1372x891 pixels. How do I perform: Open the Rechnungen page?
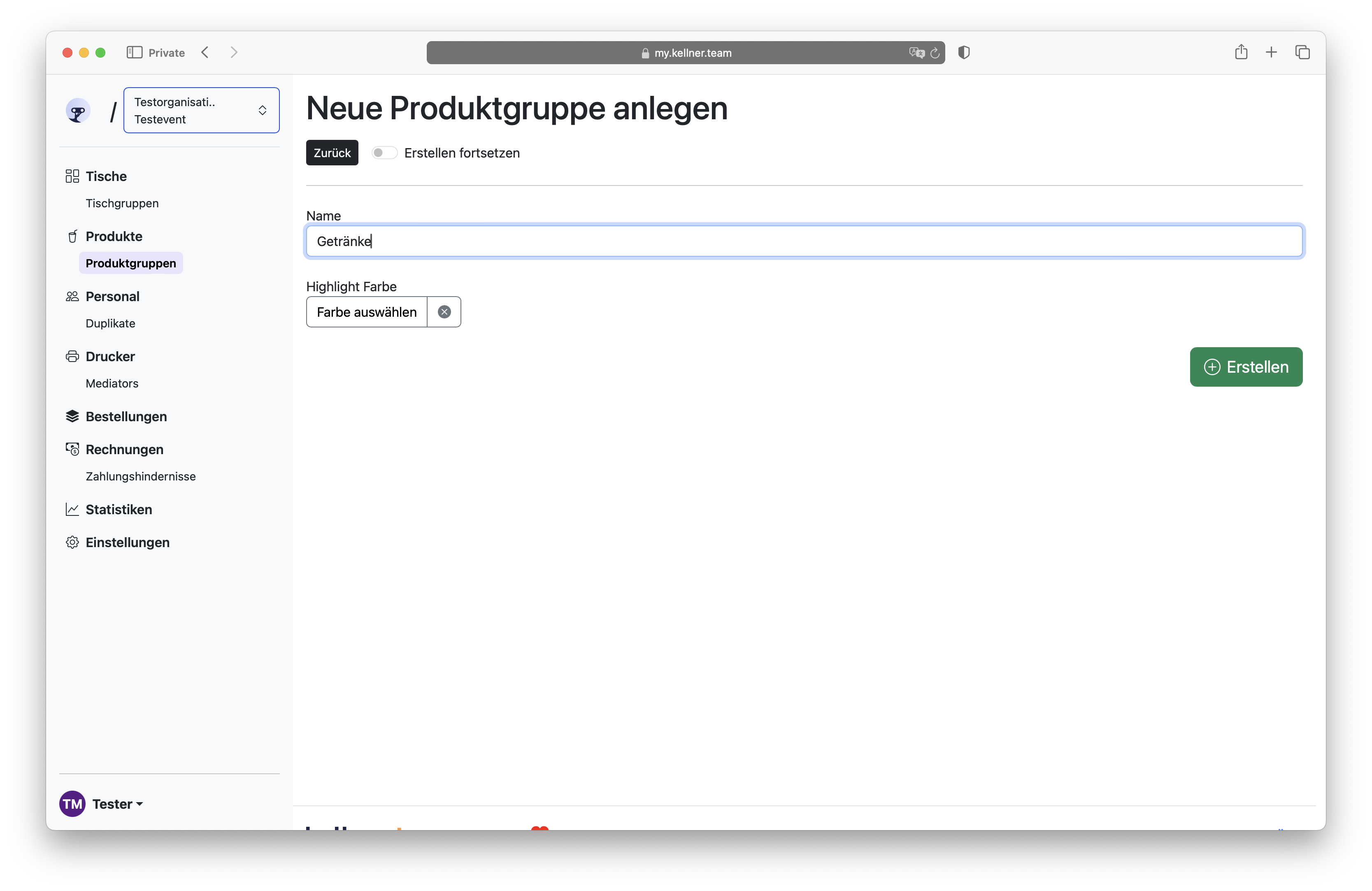coord(125,449)
